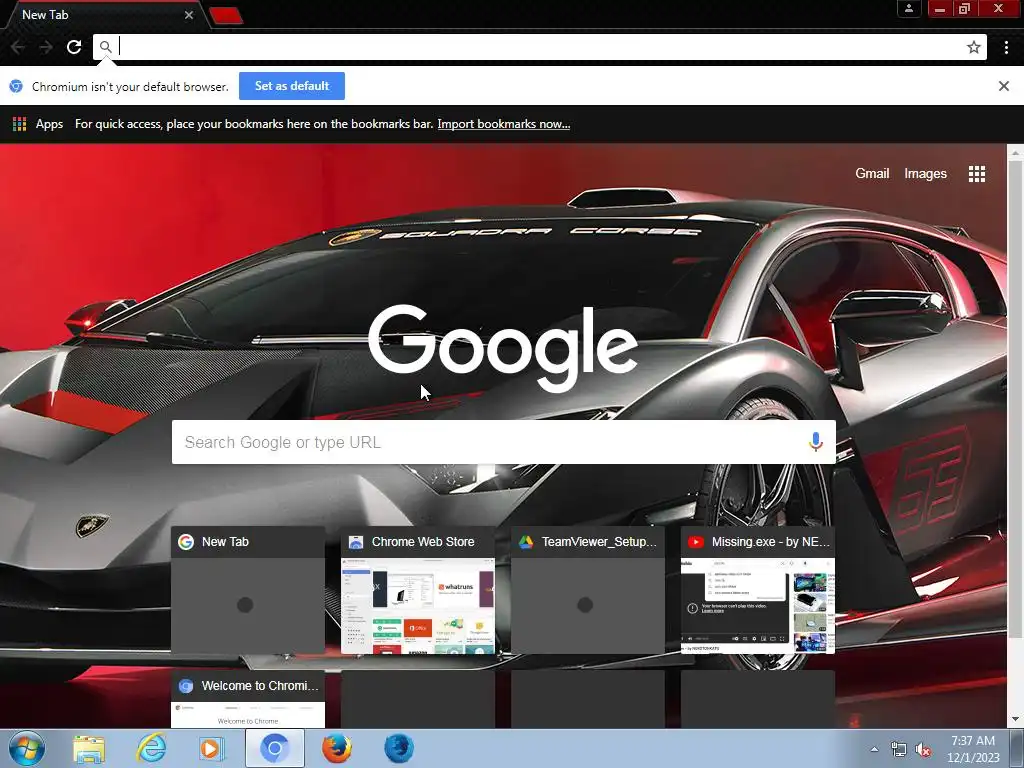Click the muted volume tray icon
Viewport: 1024px width, 768px height.
[923, 750]
